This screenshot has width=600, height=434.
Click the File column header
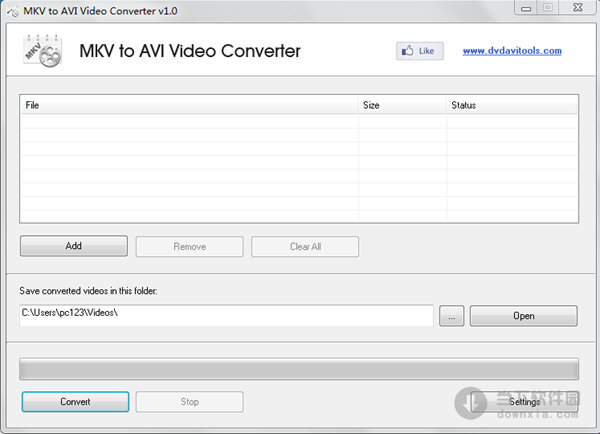point(189,105)
